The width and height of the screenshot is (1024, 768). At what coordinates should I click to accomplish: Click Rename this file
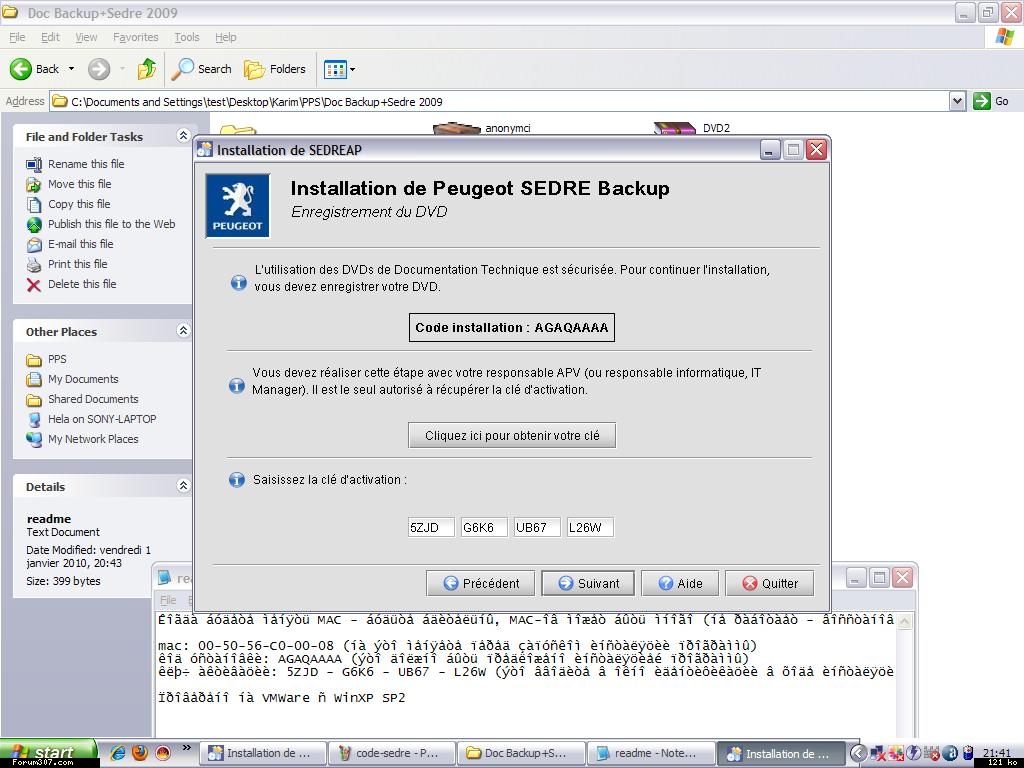coord(86,164)
